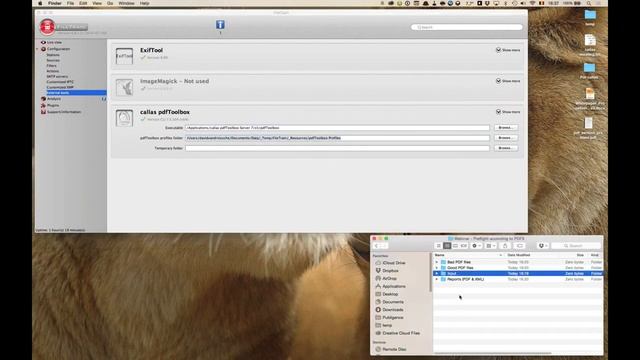Click the pdfToolbox profiles folder field
640x360 pixels.
[x=337, y=138]
